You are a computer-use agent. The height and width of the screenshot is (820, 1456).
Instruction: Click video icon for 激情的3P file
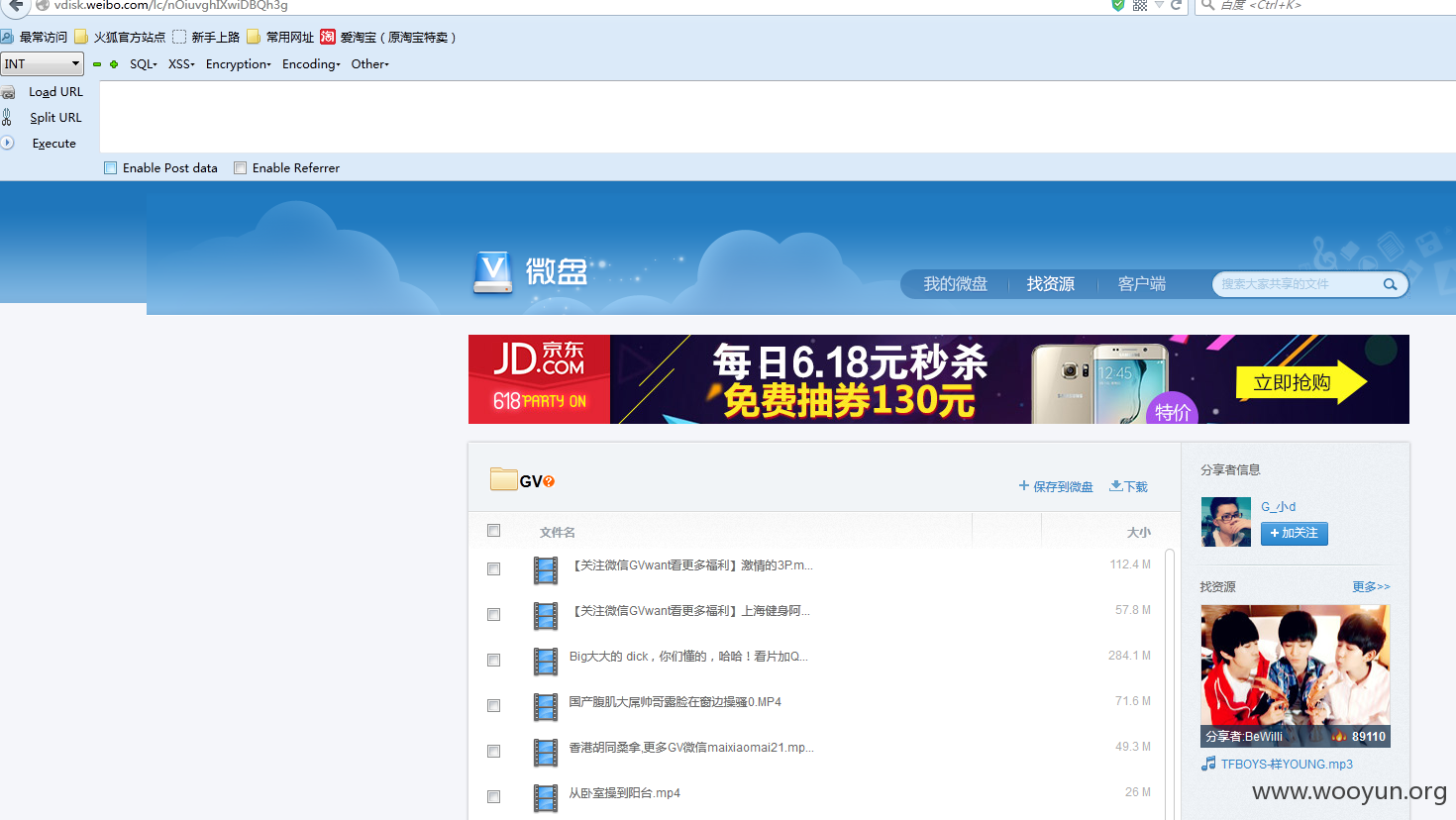pos(546,570)
